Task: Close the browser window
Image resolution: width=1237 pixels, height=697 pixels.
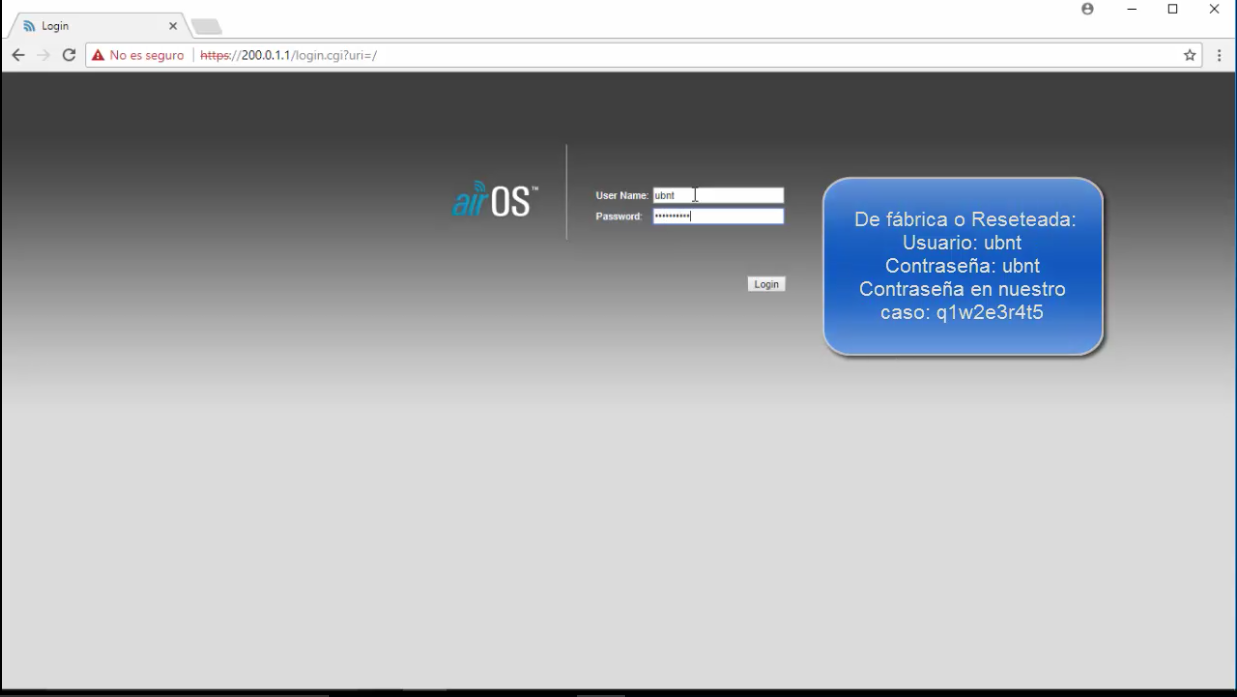Action: coord(1214,9)
